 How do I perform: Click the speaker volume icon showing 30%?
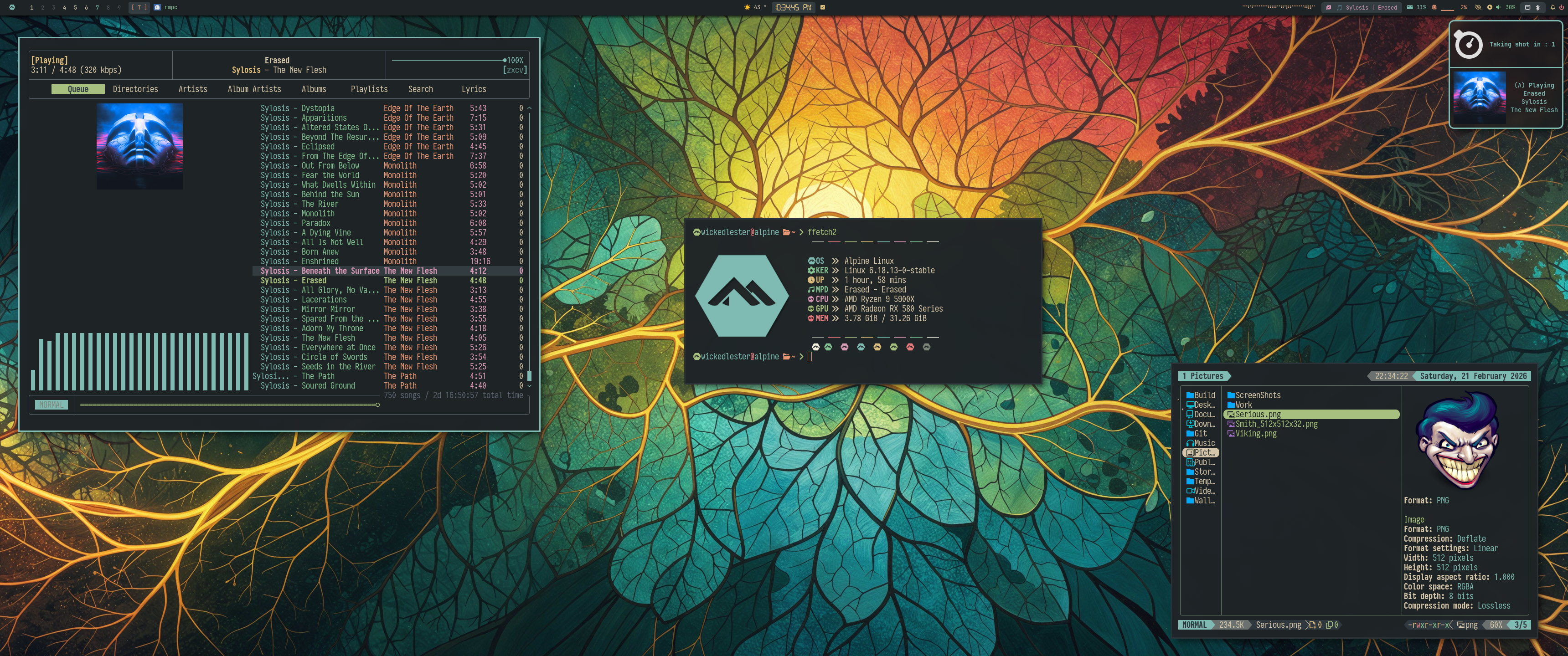pos(1498,7)
